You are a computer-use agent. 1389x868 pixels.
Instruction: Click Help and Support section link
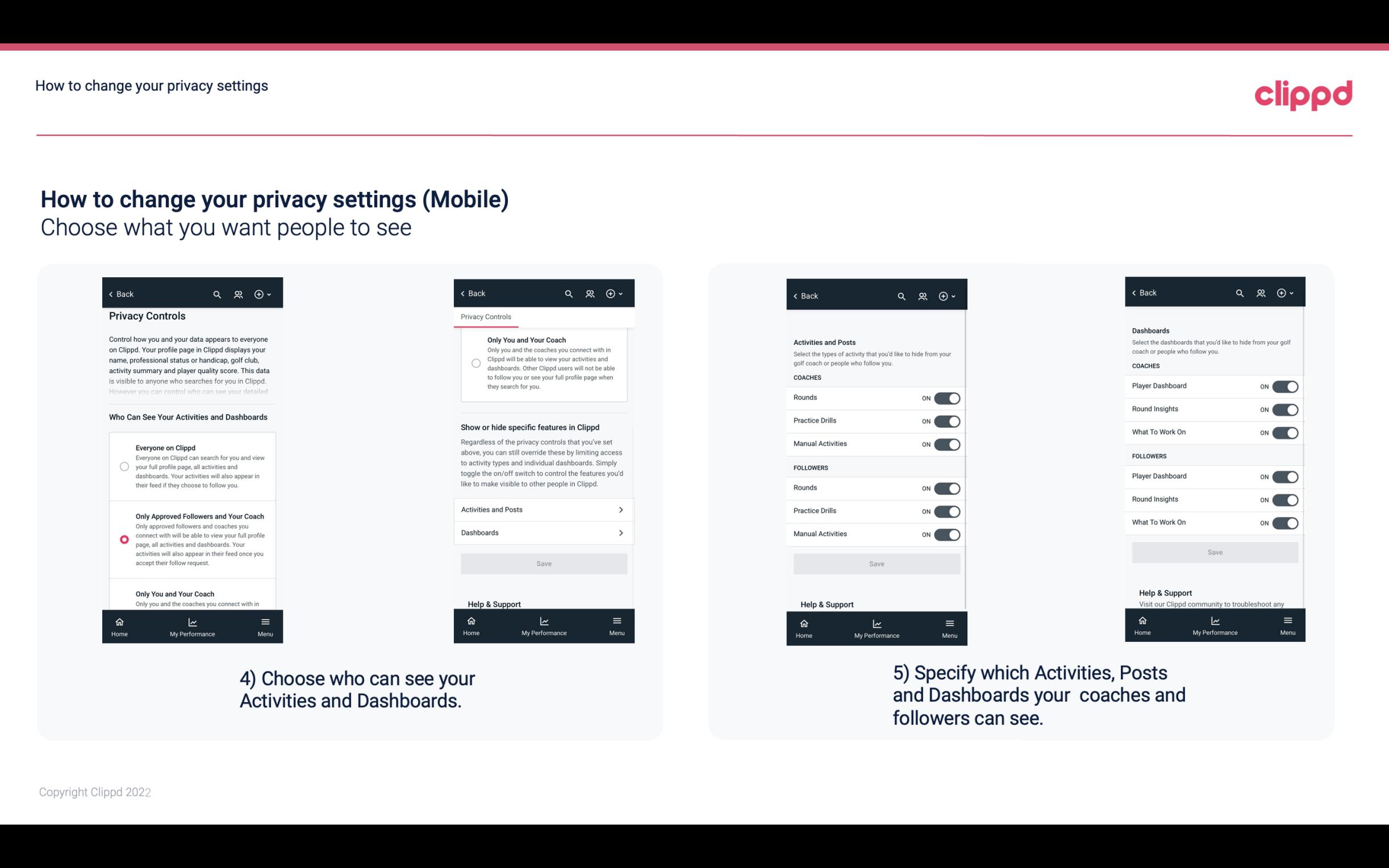pyautogui.click(x=498, y=603)
